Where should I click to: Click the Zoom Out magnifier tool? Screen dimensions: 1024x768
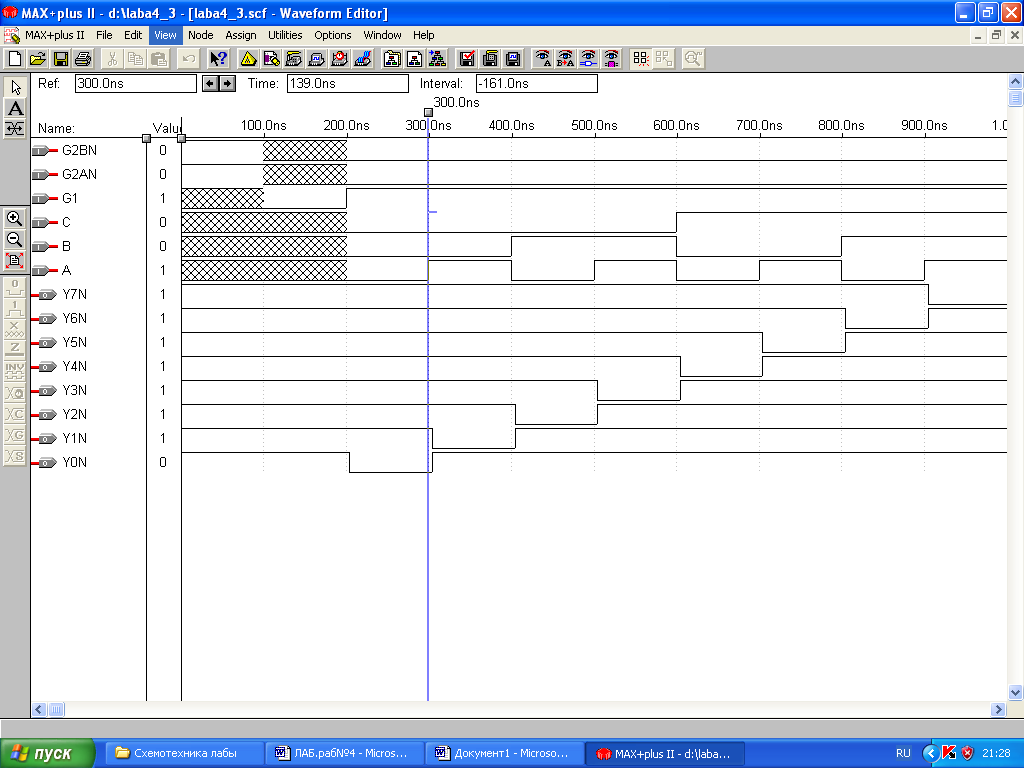tap(14, 240)
